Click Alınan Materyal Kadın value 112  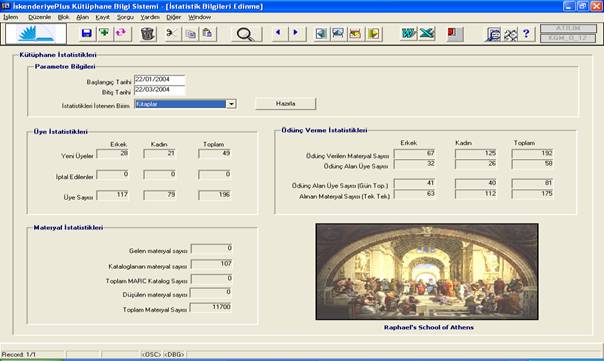click(476, 194)
